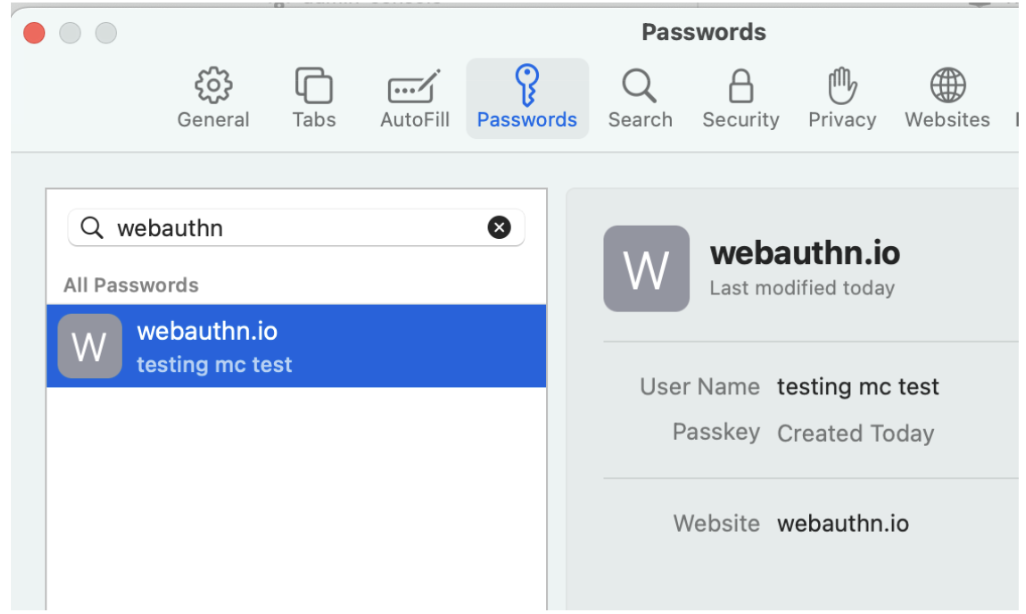The width and height of the screenshot is (1026, 614).
Task: Click the 'Passwords' window title
Action: (x=703, y=32)
